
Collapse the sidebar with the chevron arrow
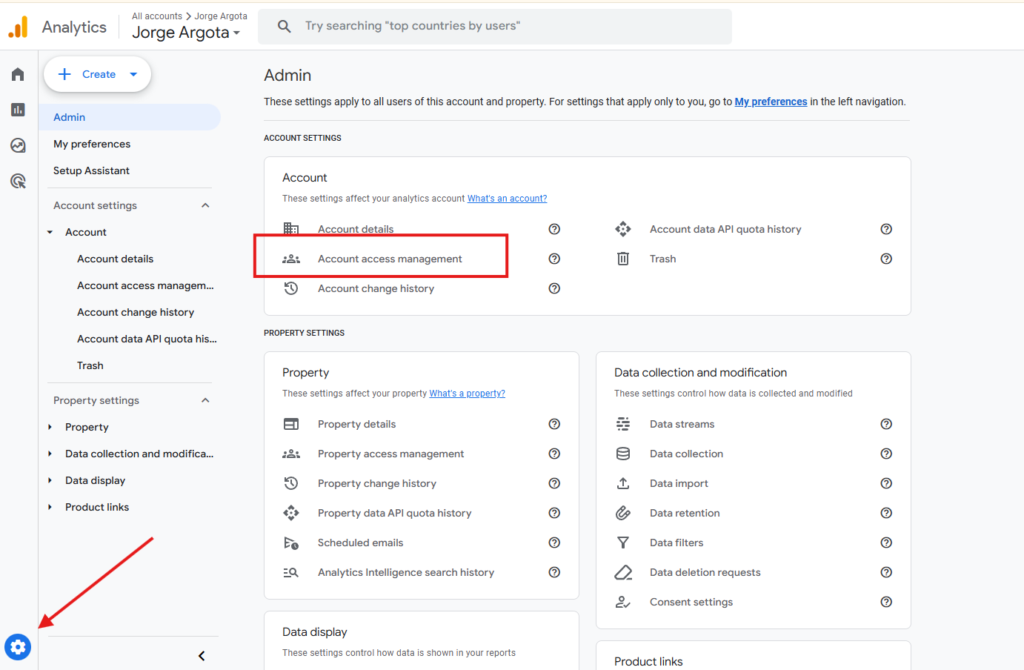point(201,656)
